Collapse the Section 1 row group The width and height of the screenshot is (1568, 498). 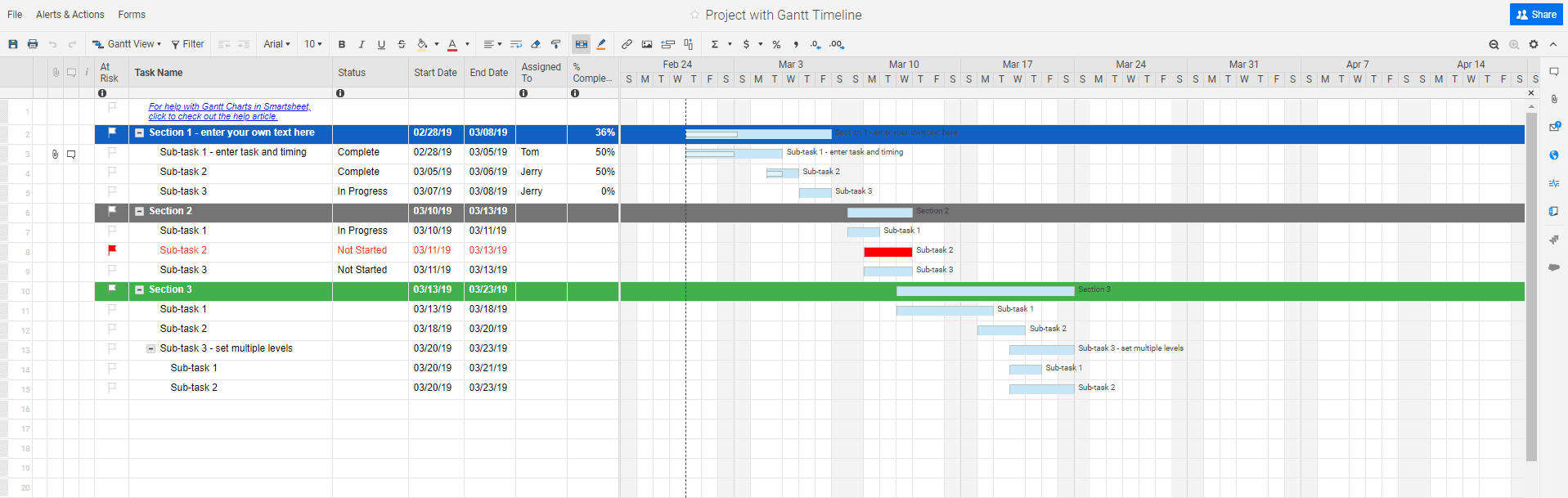pyautogui.click(x=140, y=132)
